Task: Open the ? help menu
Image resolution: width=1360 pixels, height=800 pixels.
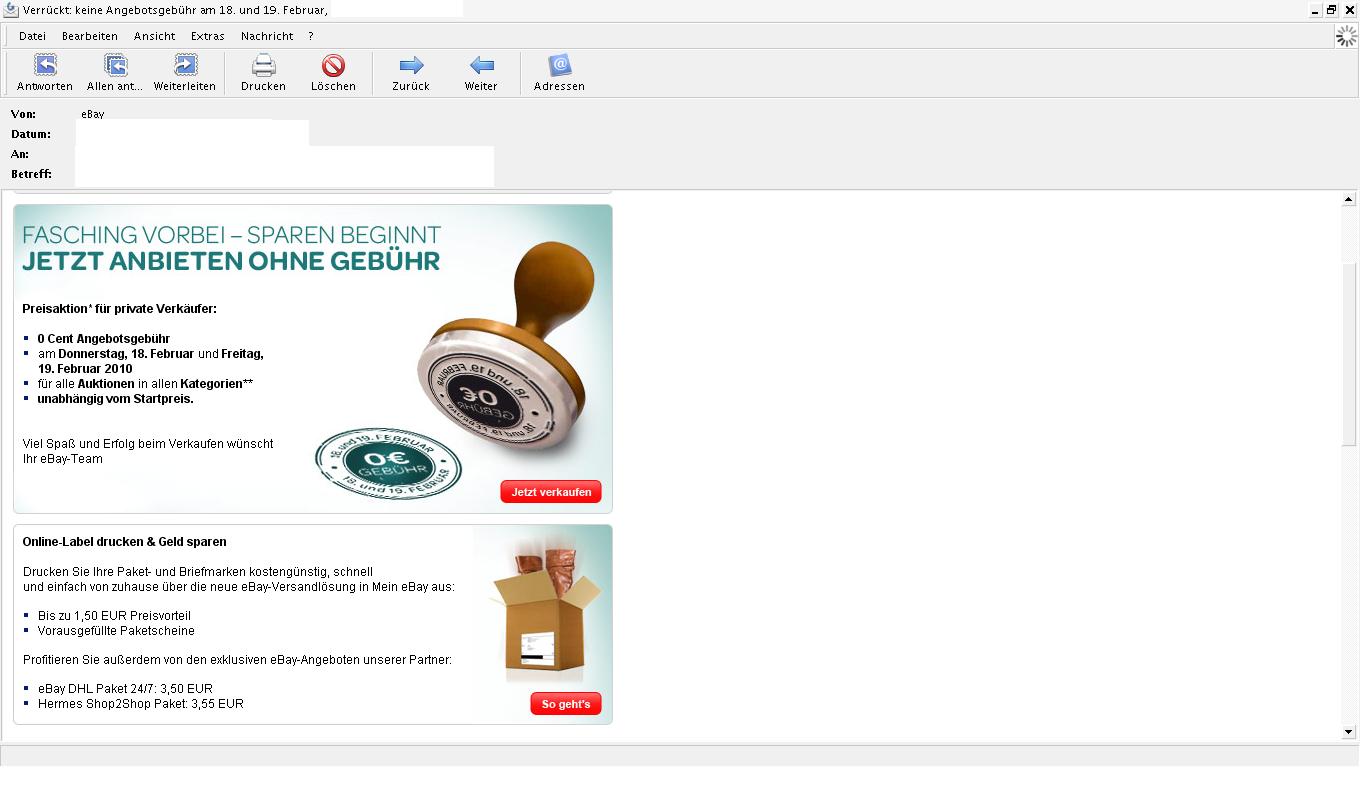Action: pyautogui.click(x=311, y=36)
